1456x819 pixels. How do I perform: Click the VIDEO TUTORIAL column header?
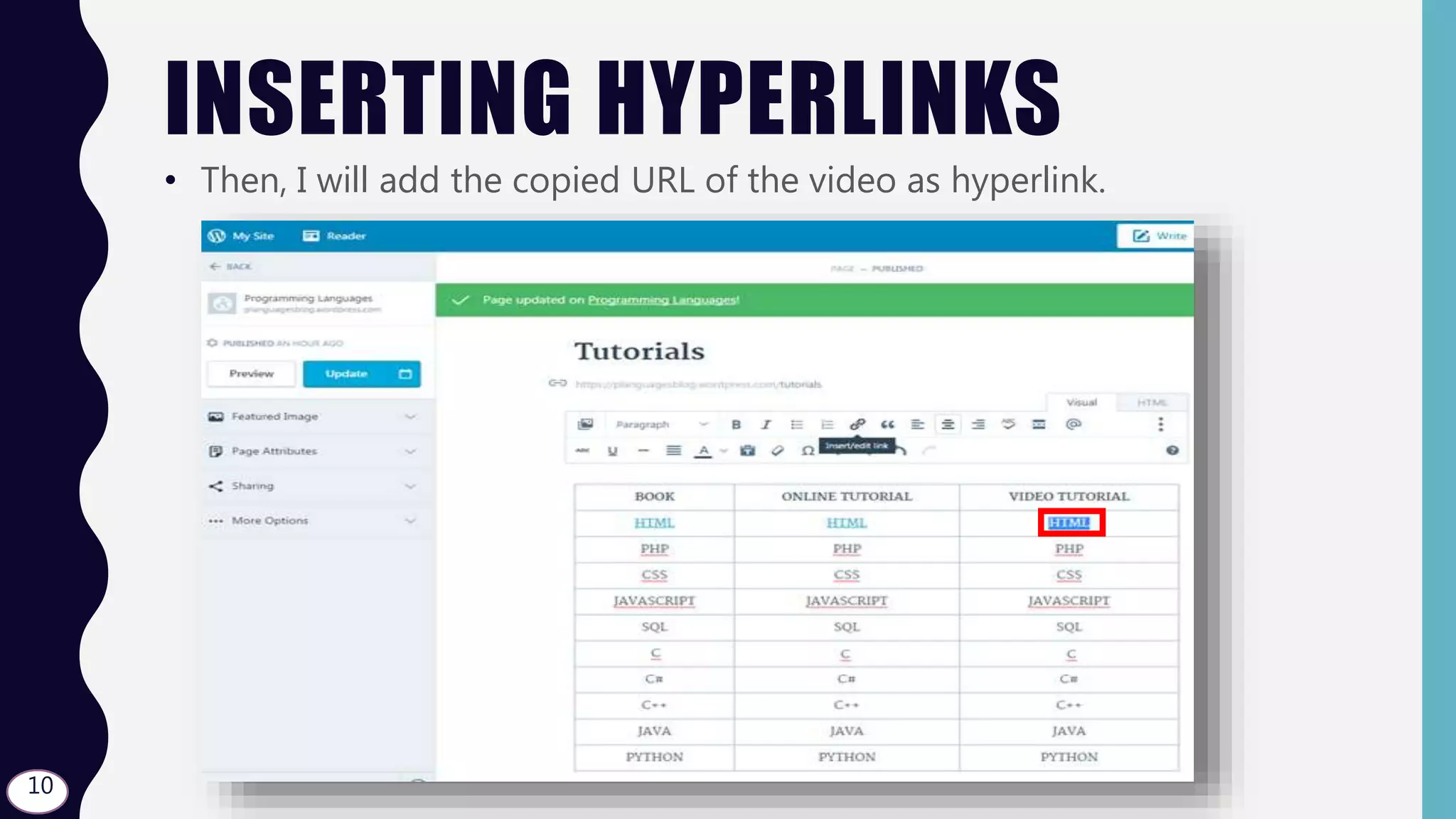tap(1069, 496)
